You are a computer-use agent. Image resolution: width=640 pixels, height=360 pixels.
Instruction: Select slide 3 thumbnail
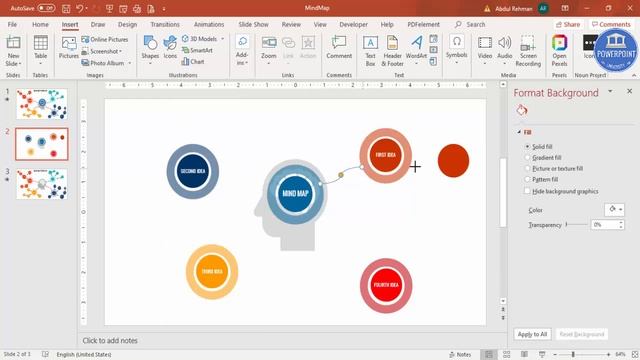point(42,184)
